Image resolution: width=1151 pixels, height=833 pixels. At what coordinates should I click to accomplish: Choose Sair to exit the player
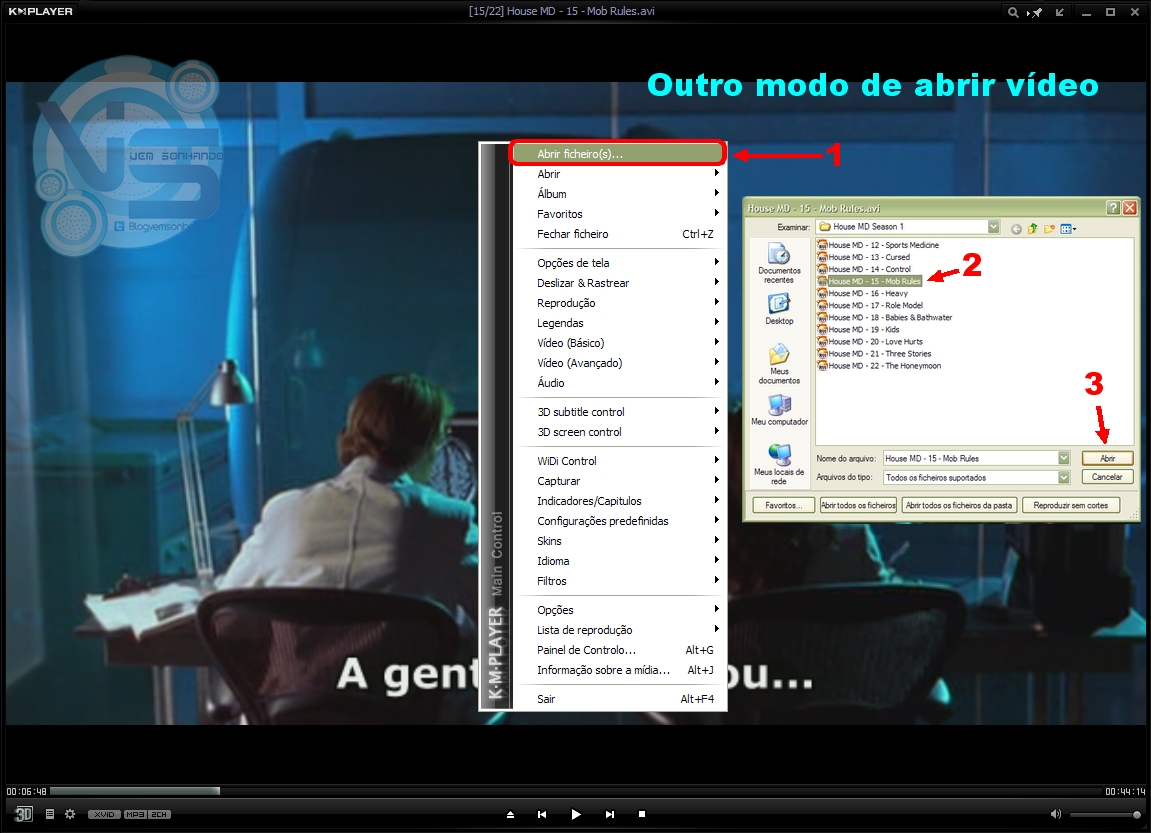pos(621,699)
